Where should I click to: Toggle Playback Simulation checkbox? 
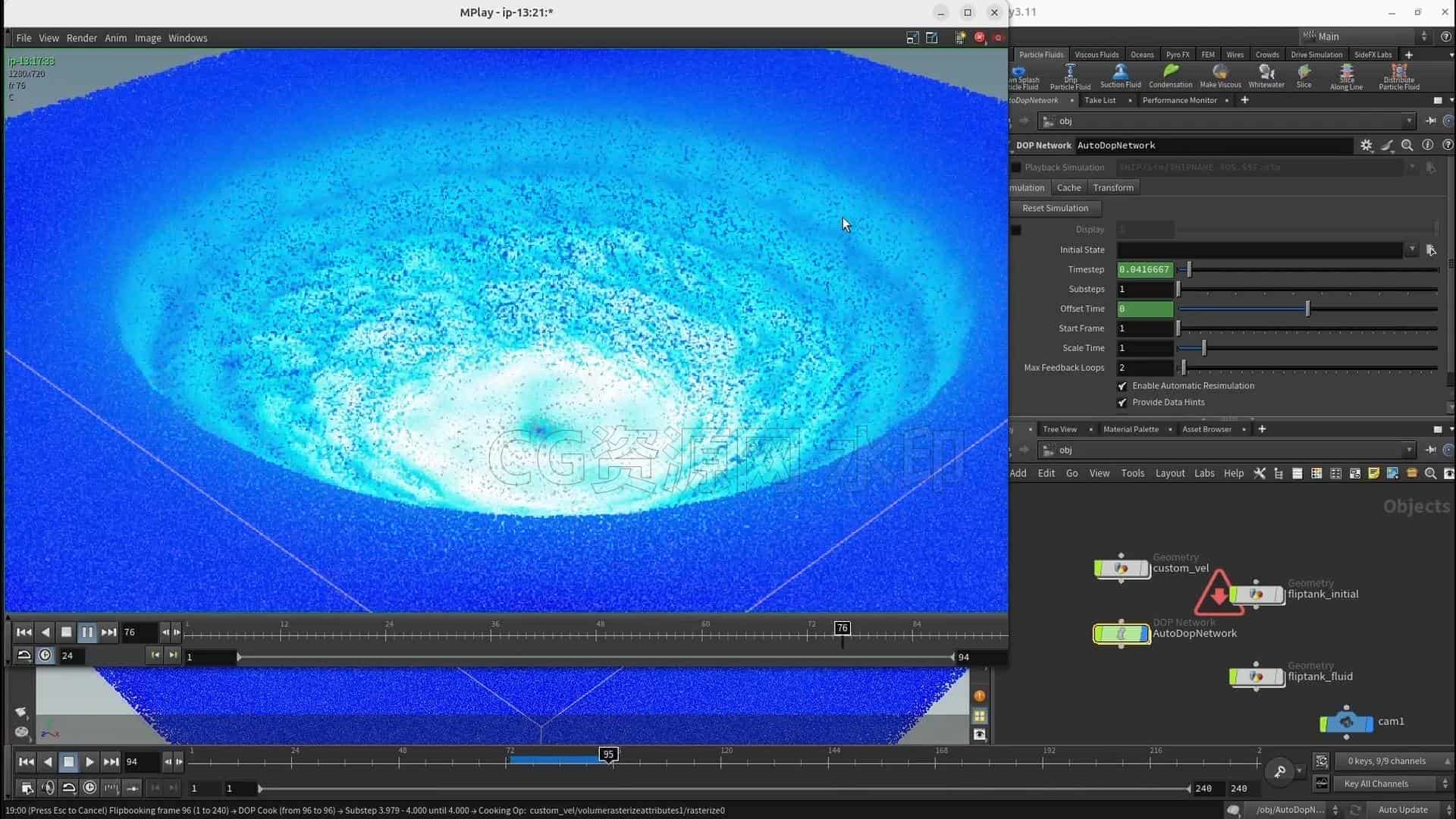pyautogui.click(x=1016, y=168)
